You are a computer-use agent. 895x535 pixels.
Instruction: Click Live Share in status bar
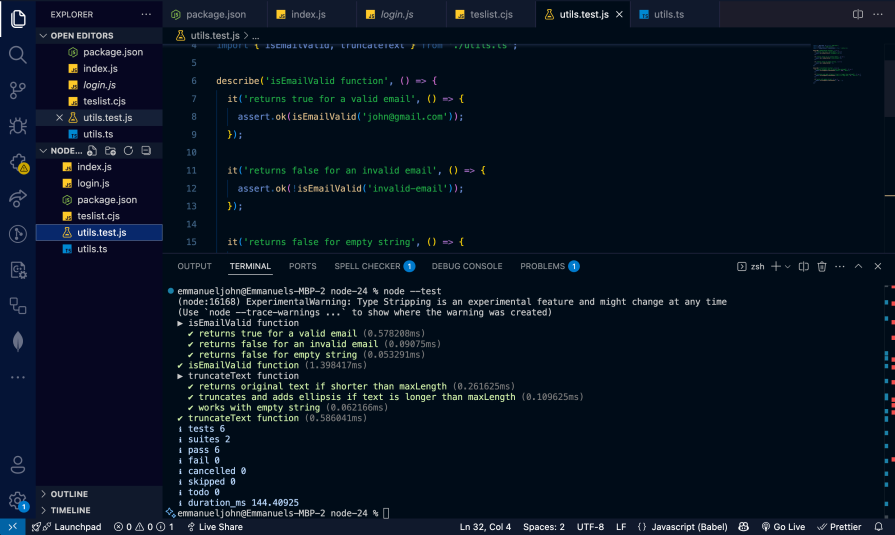215,526
